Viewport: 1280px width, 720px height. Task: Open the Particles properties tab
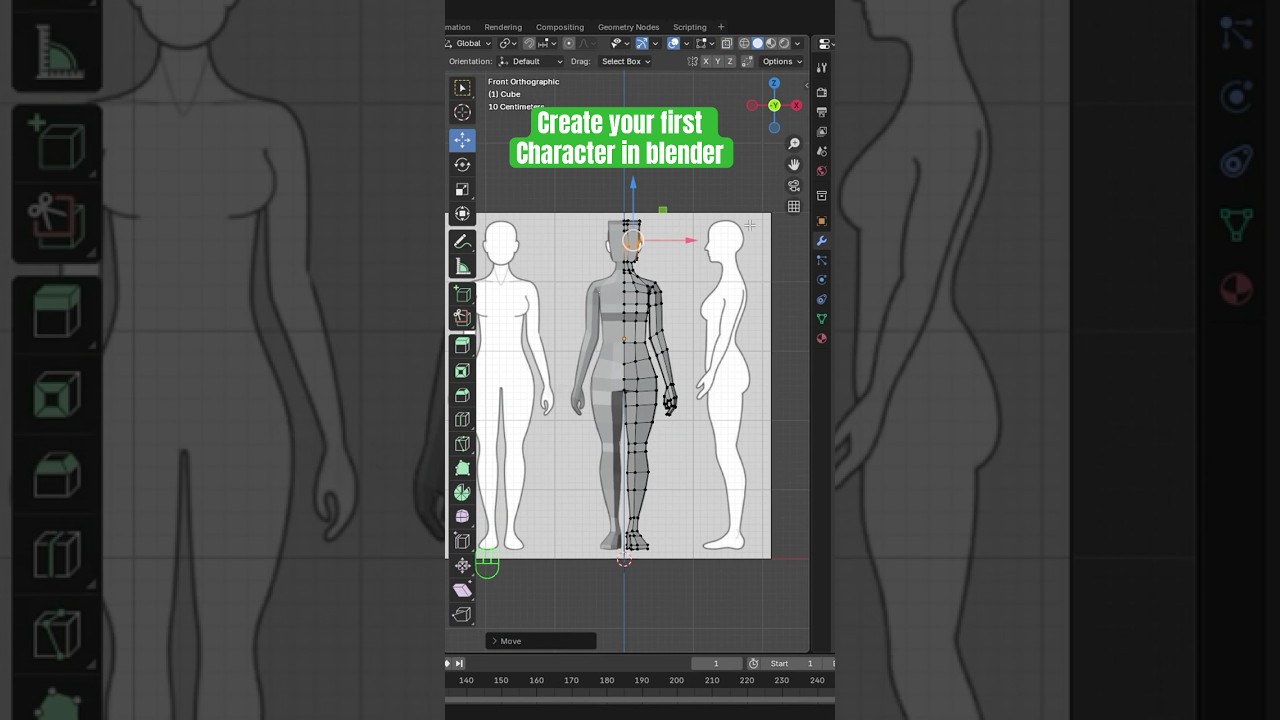click(x=822, y=260)
